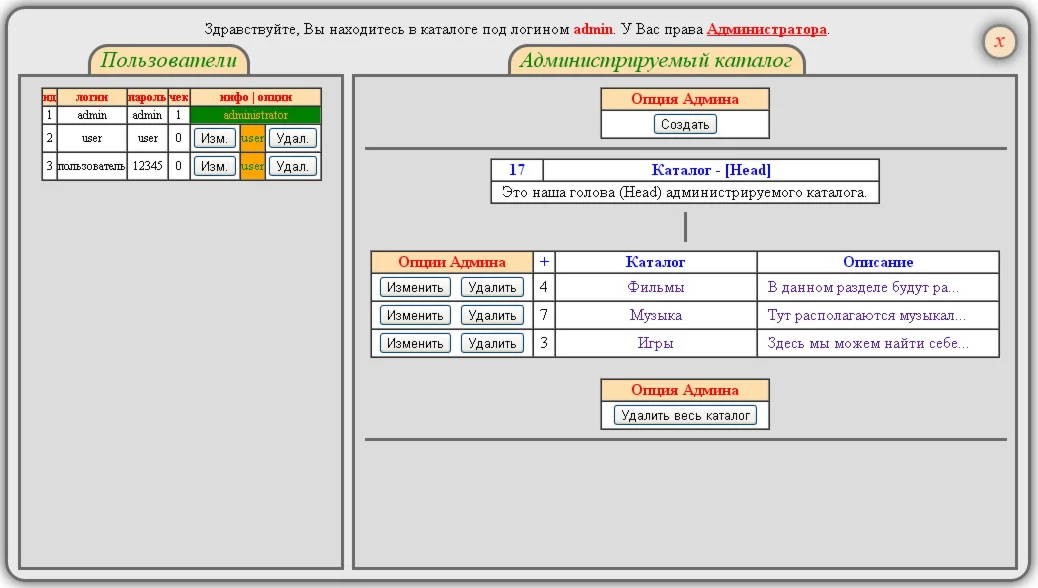Select the Администрируемый каталог tab
Viewport: 1038px width, 588px height.
pos(656,60)
